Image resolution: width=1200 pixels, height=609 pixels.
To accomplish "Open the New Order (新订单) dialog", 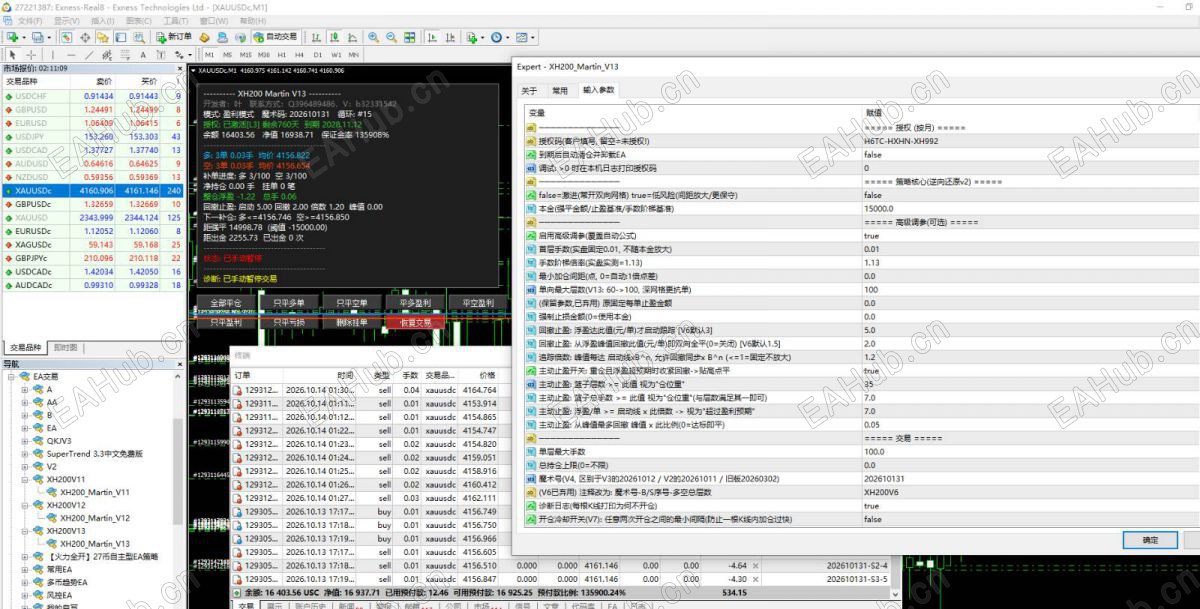I will click(x=174, y=37).
